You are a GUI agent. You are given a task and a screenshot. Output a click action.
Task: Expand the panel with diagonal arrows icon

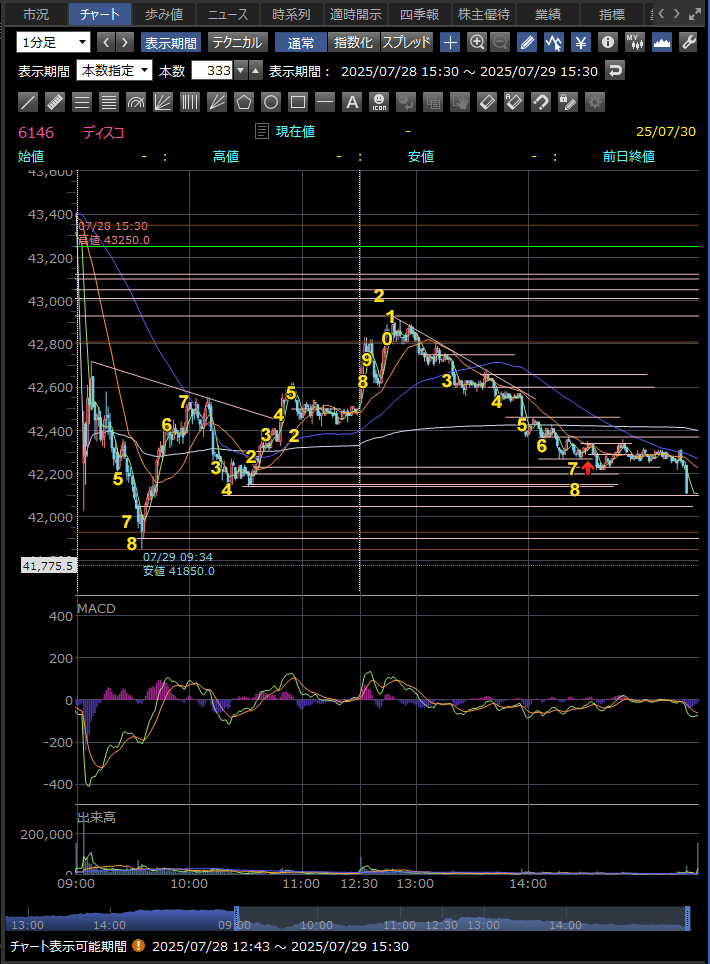[695, 14]
